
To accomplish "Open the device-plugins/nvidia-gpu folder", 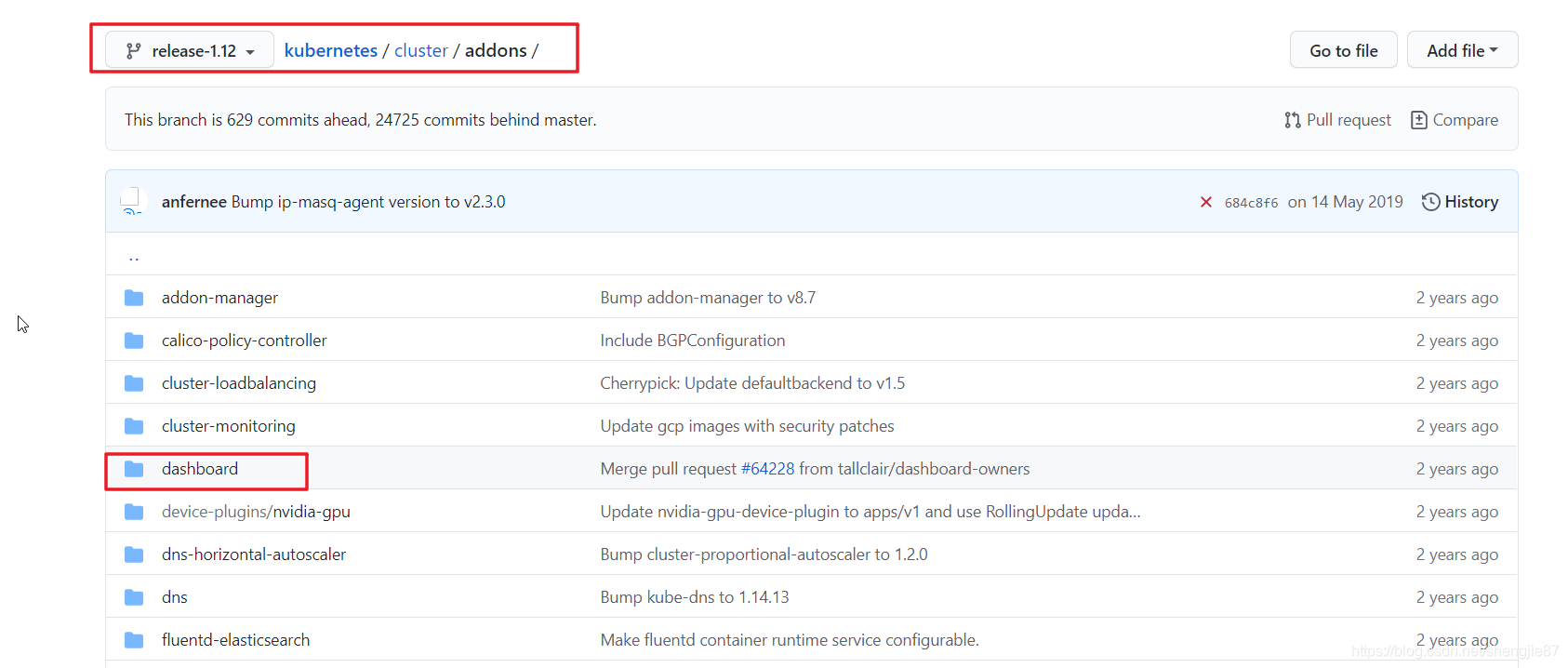I will tap(256, 512).
